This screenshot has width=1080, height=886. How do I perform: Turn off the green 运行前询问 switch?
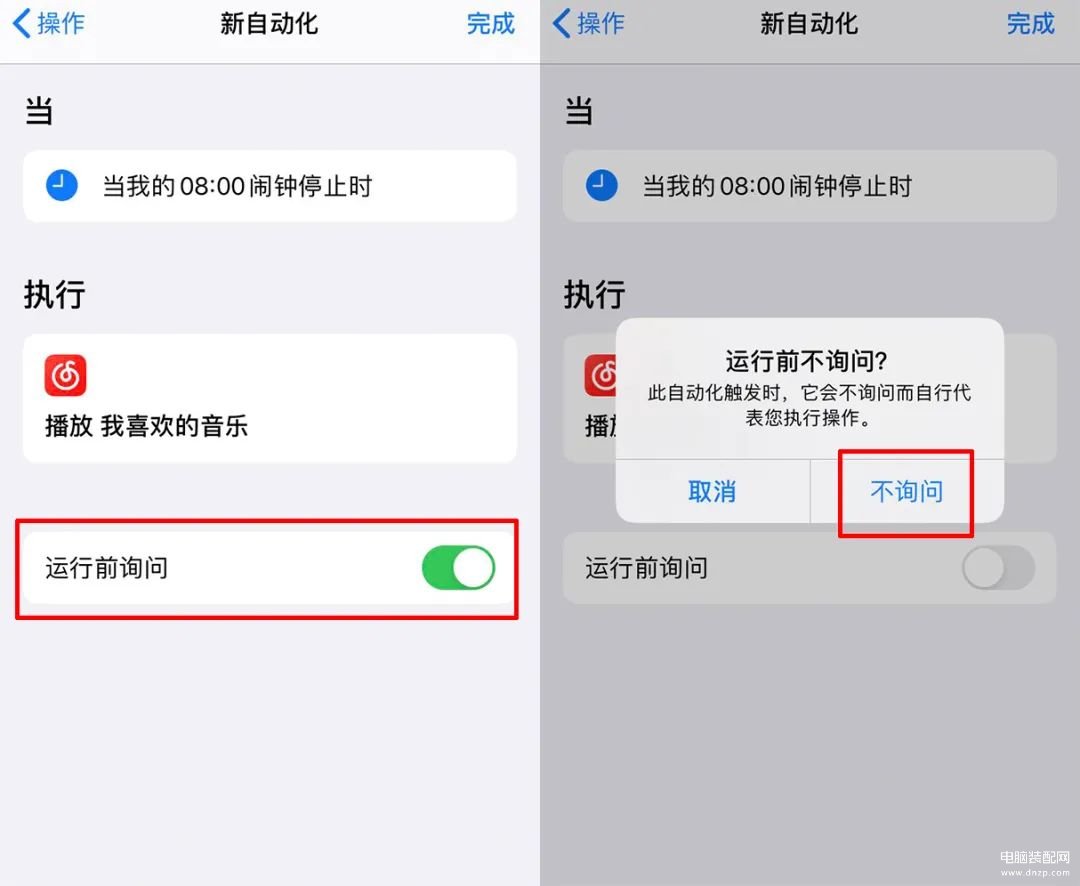459,568
